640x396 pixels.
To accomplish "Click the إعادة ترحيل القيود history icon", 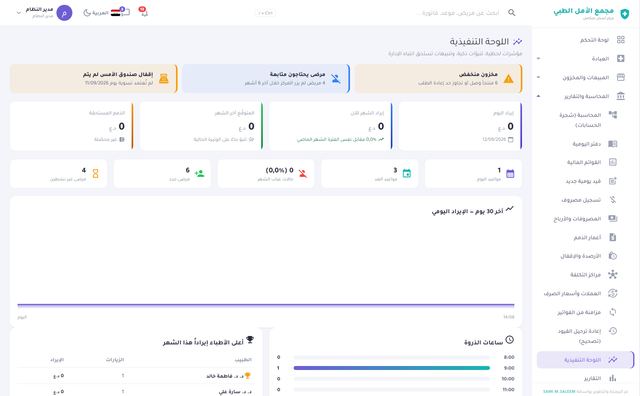I will tap(613, 331).
